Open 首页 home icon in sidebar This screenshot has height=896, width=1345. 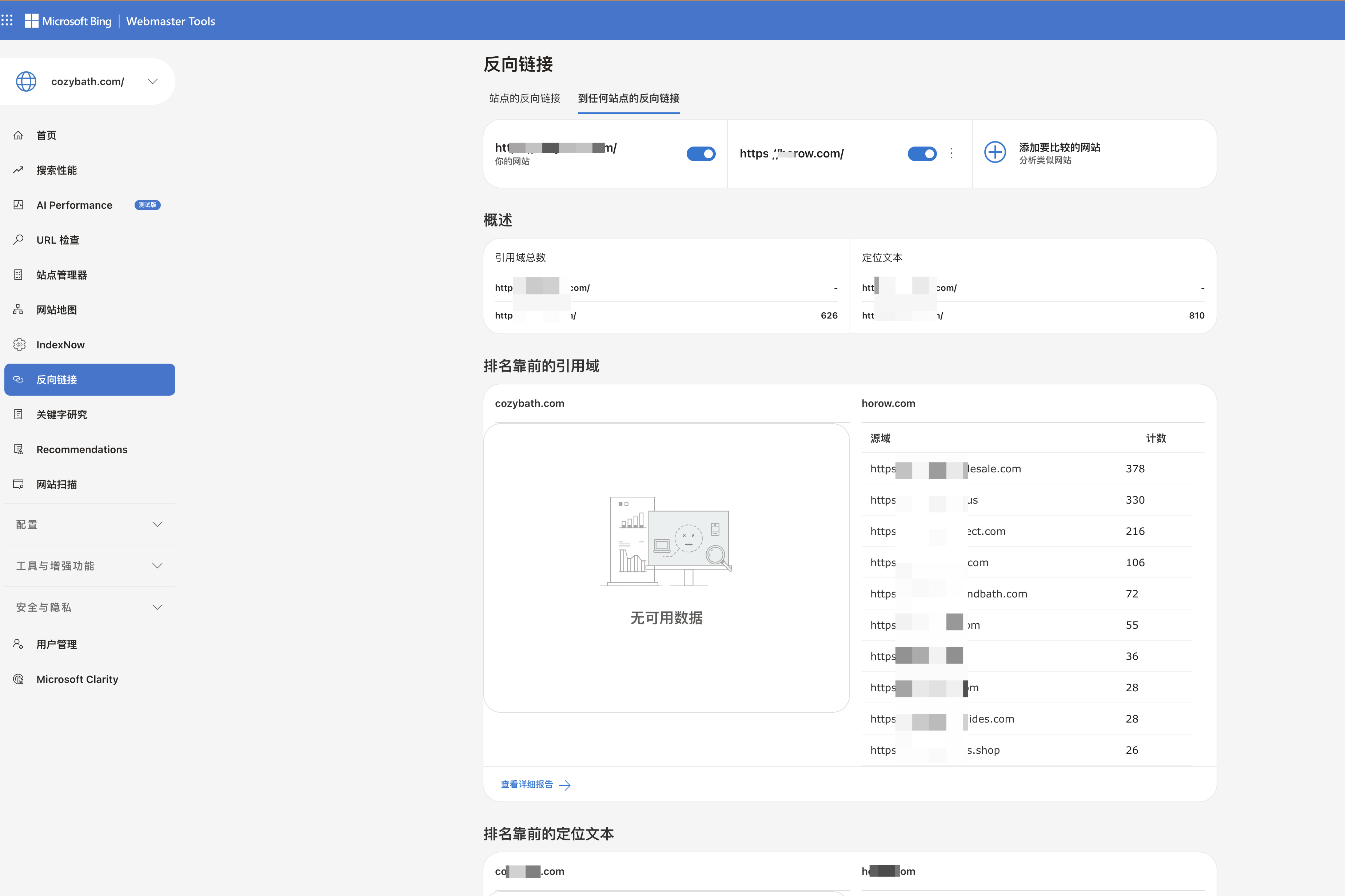click(x=18, y=135)
